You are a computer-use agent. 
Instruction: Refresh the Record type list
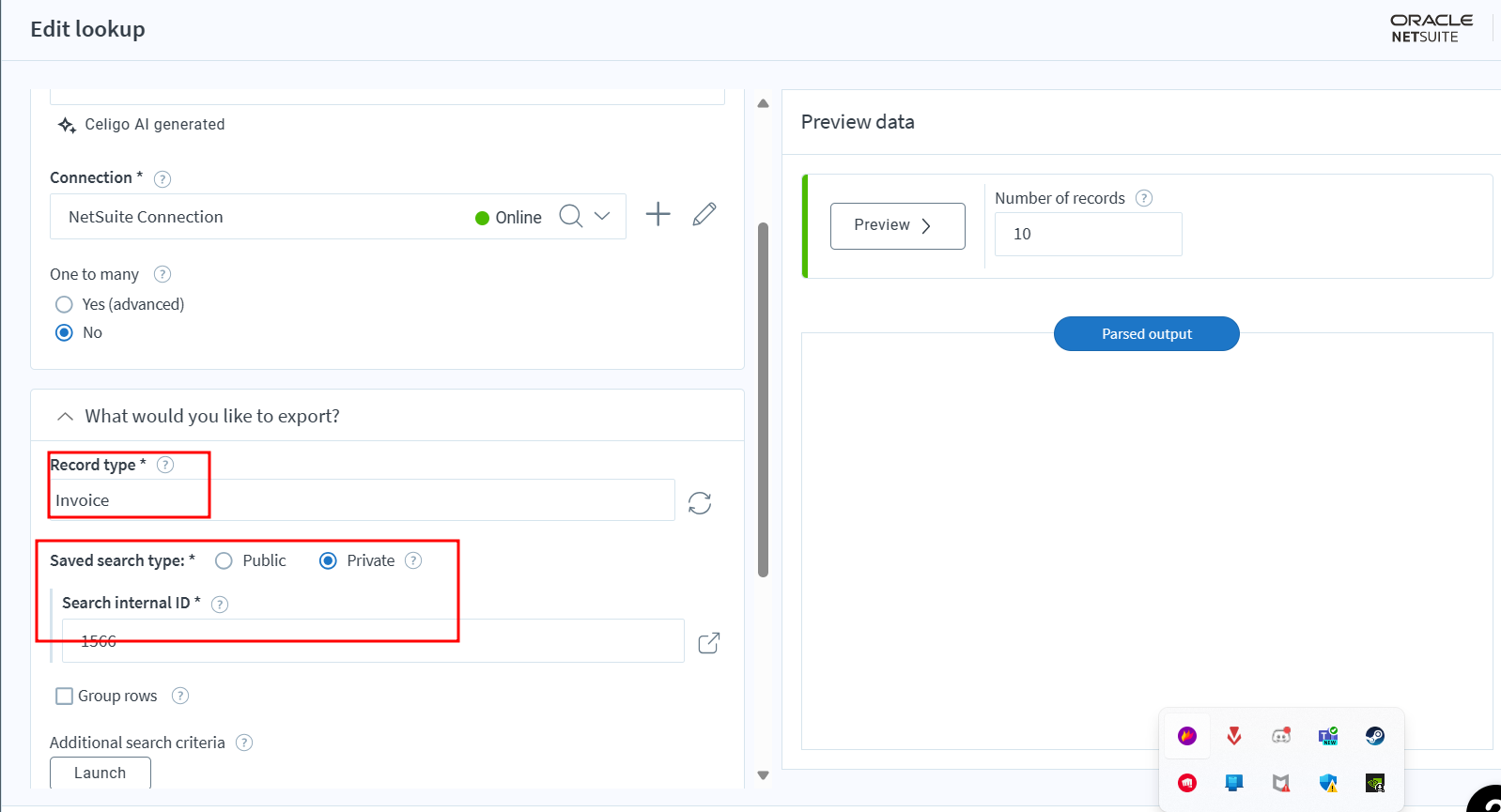pos(700,503)
